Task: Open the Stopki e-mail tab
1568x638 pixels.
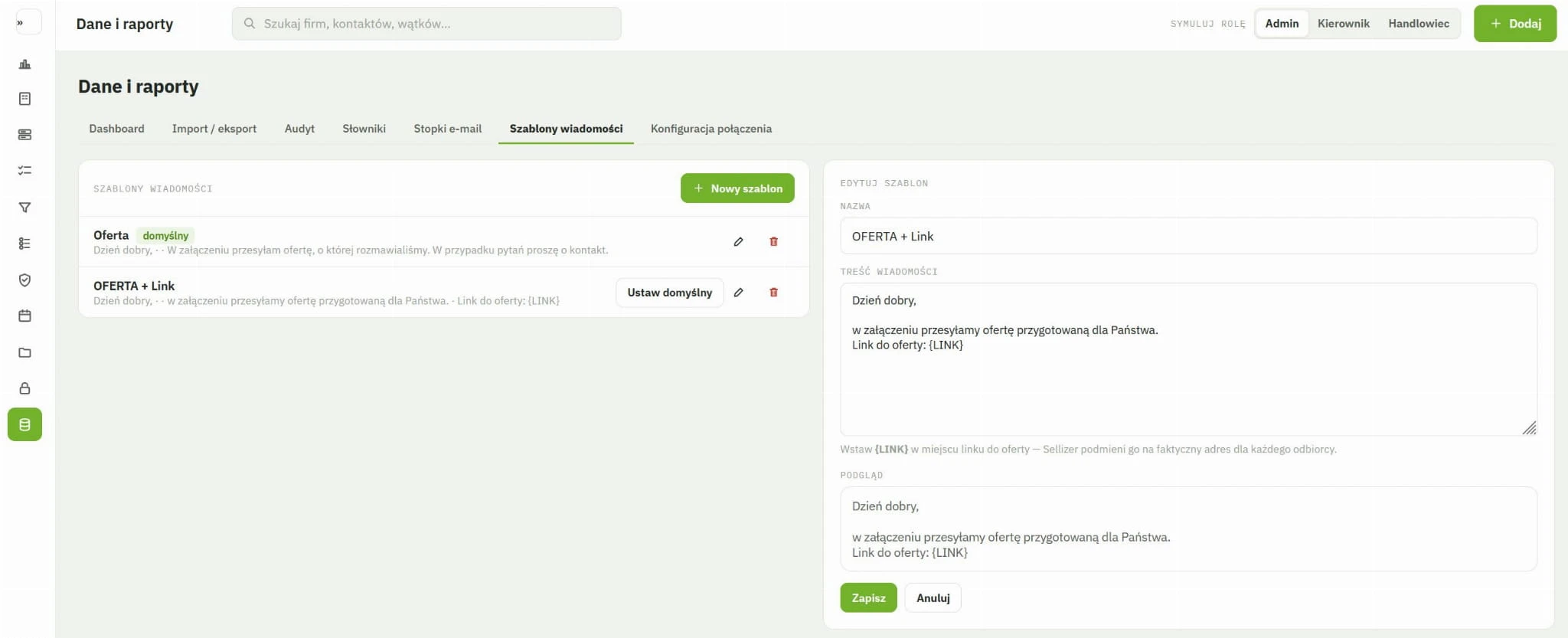Action: point(447,129)
